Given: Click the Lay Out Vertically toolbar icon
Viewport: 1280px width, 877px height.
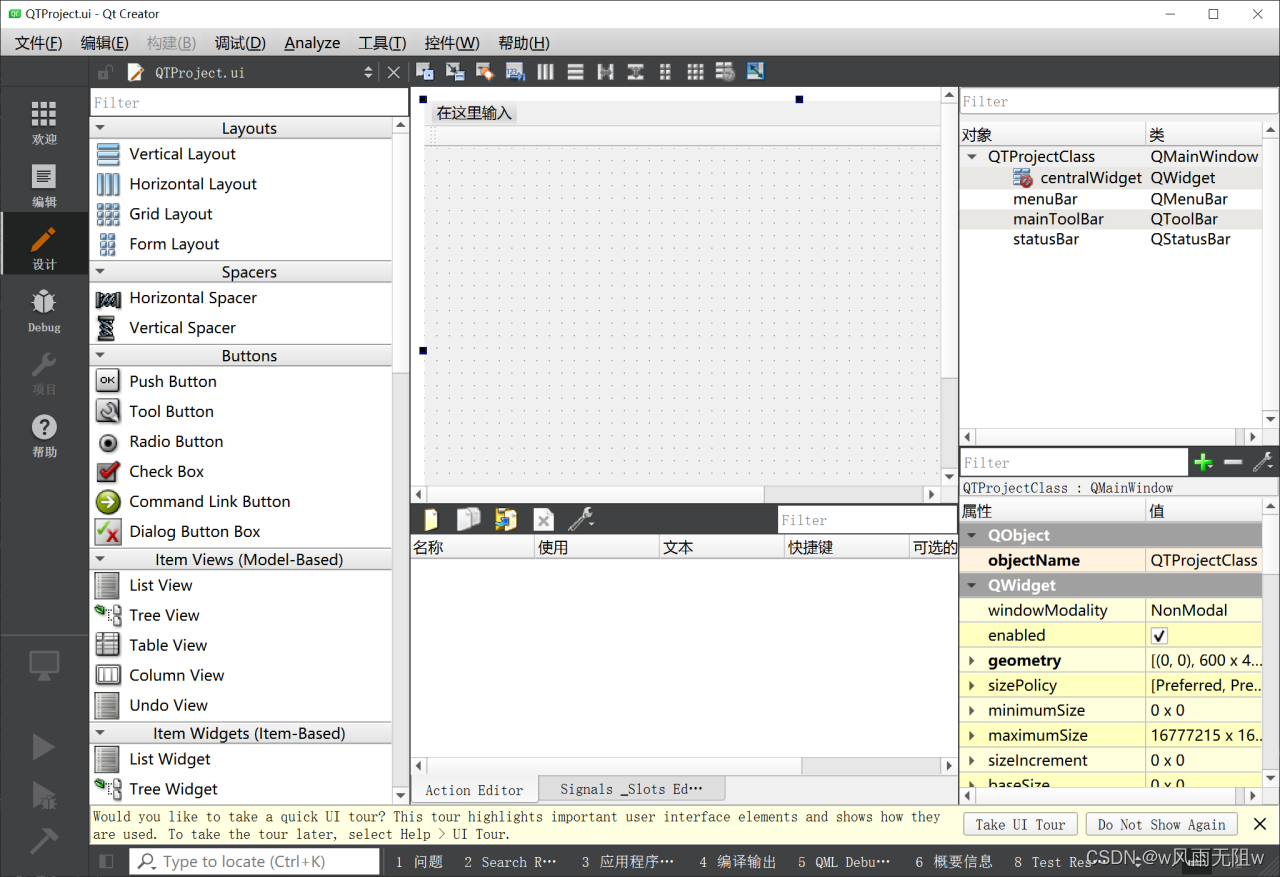Looking at the screenshot, I should coord(575,71).
